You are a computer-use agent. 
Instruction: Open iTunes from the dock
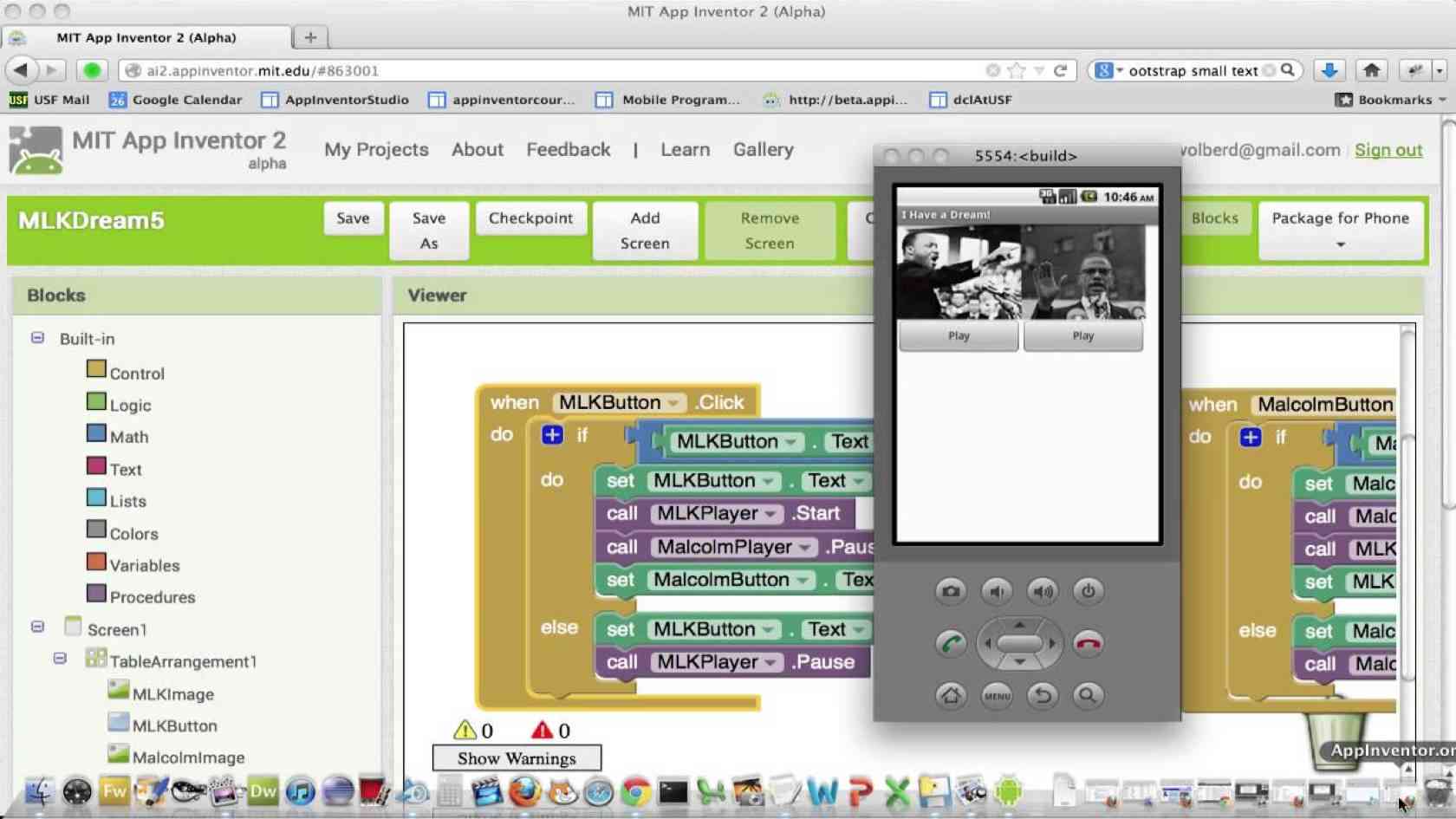(x=300, y=791)
